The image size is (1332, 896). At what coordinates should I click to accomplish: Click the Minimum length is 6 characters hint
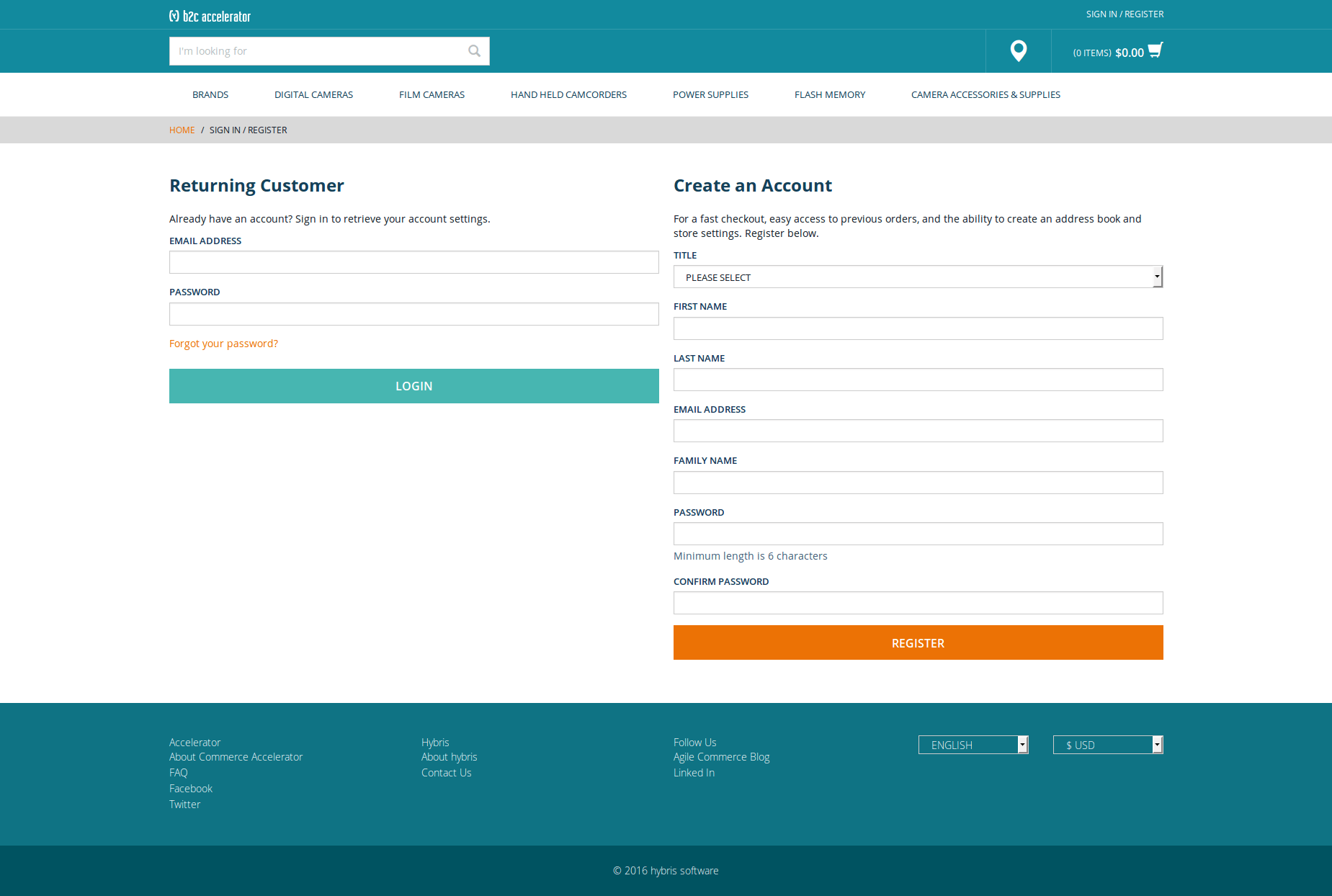[750, 556]
